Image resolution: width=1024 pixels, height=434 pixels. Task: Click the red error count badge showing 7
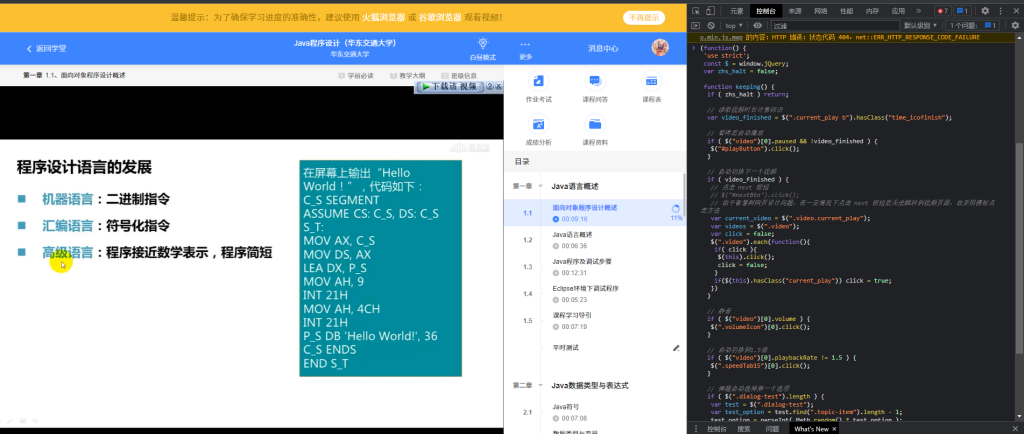click(942, 10)
